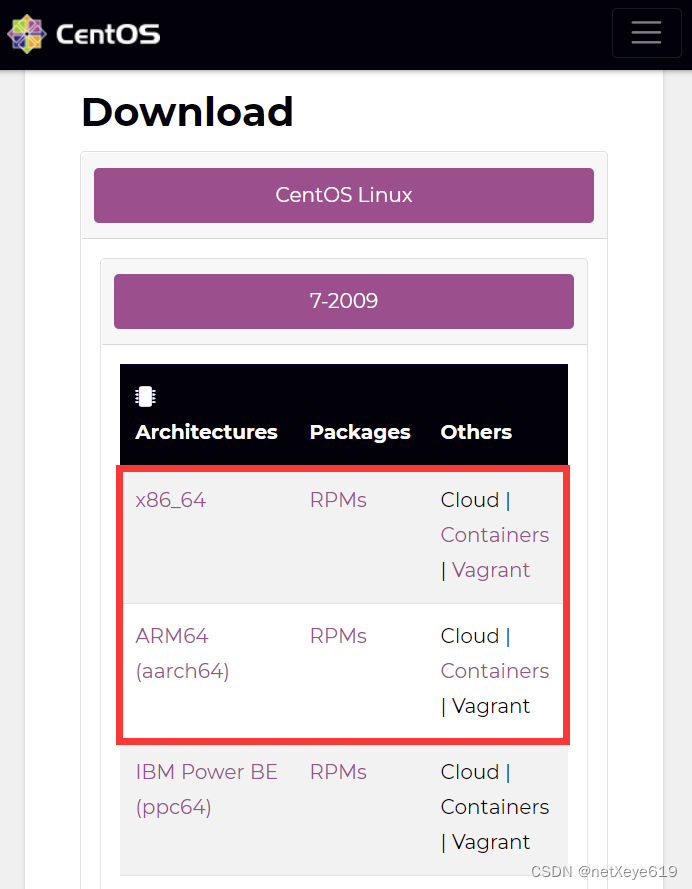Open the hamburger navigation menu
The image size is (692, 889).
click(x=646, y=33)
